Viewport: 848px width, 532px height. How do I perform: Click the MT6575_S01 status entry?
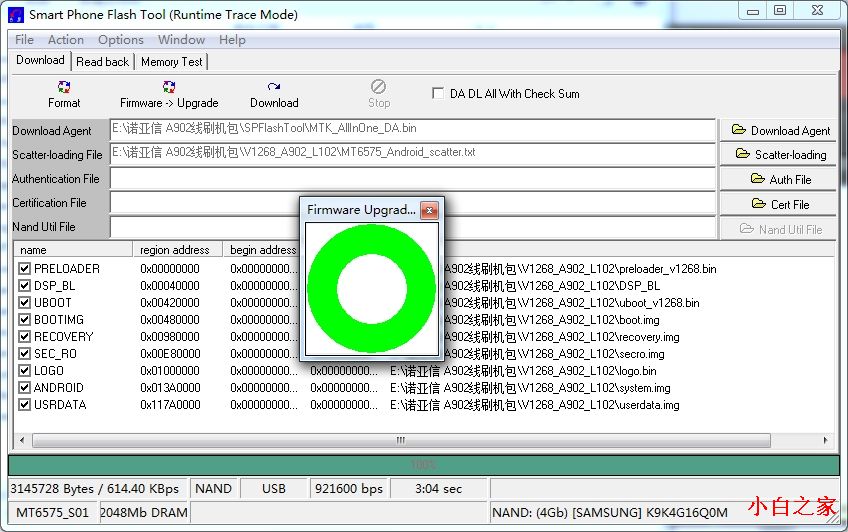[52, 513]
